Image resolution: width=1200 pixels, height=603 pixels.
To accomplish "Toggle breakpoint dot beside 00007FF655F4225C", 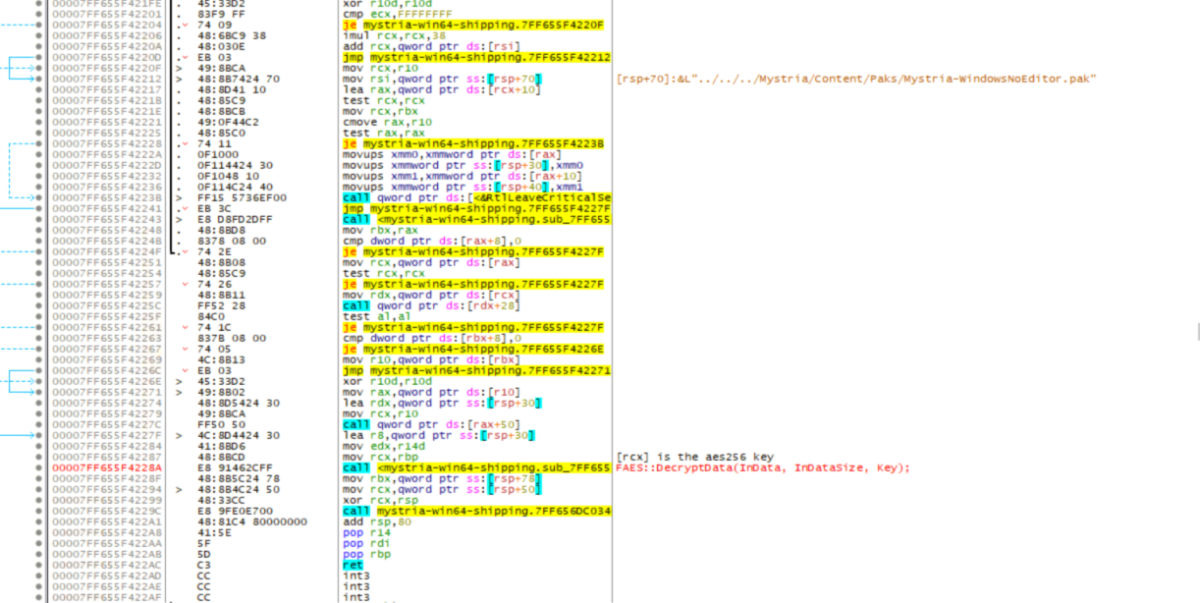I will click(39, 305).
